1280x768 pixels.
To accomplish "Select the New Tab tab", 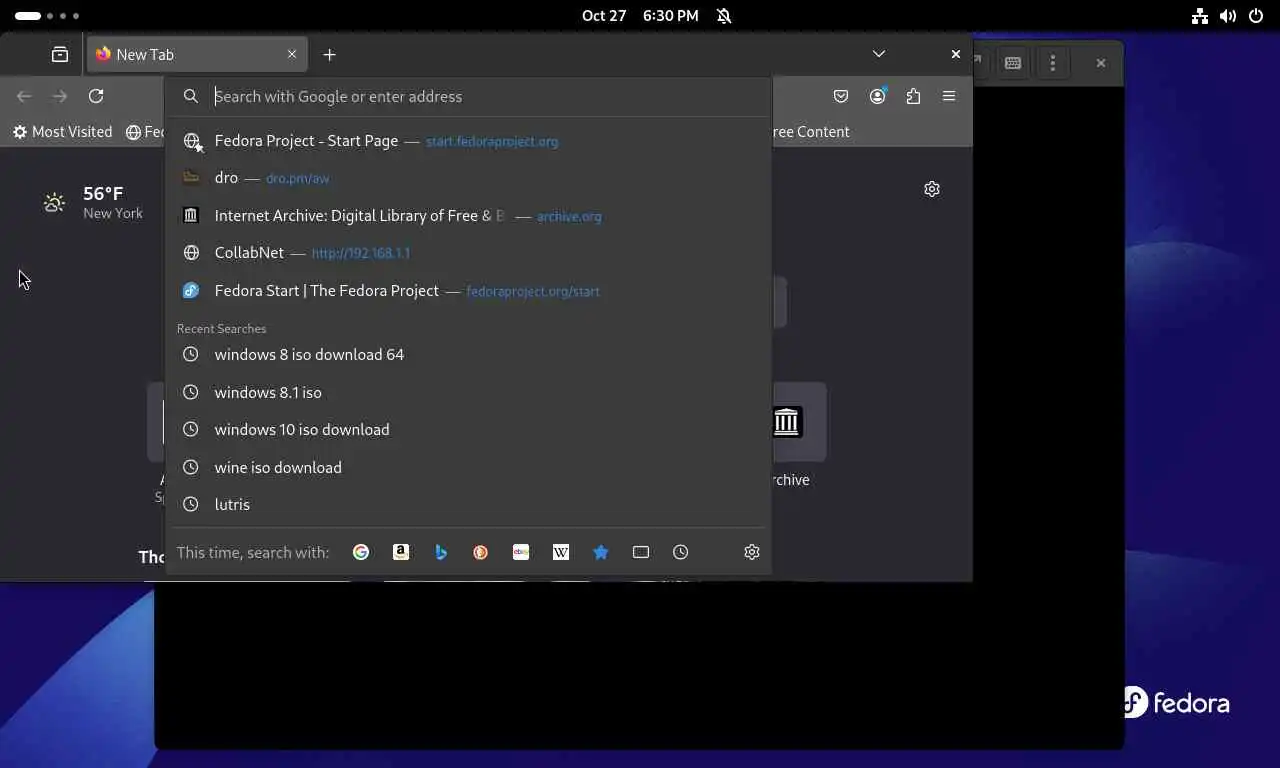I will click(x=198, y=55).
